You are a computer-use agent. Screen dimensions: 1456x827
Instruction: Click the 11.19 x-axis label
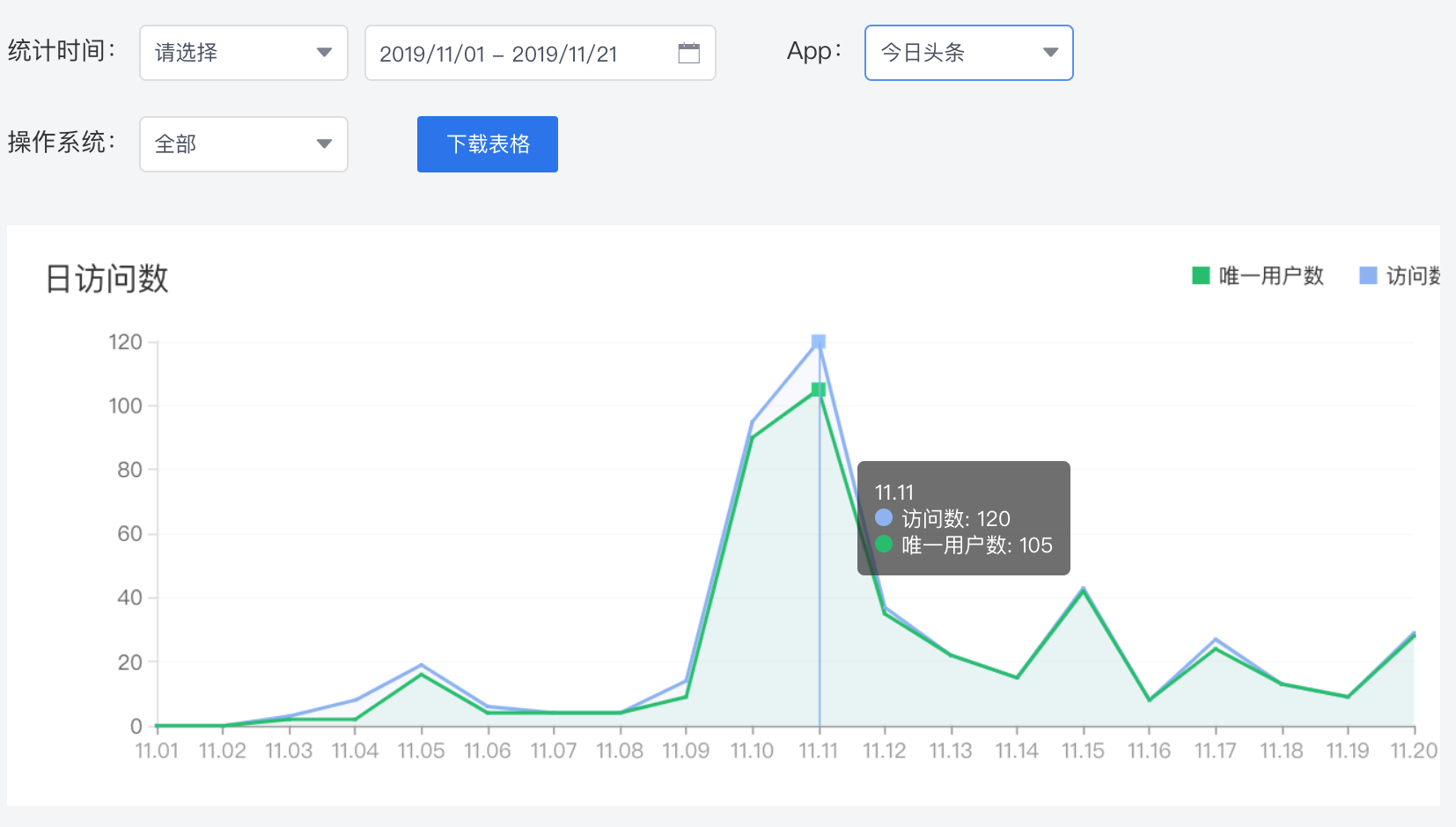pos(1348,750)
